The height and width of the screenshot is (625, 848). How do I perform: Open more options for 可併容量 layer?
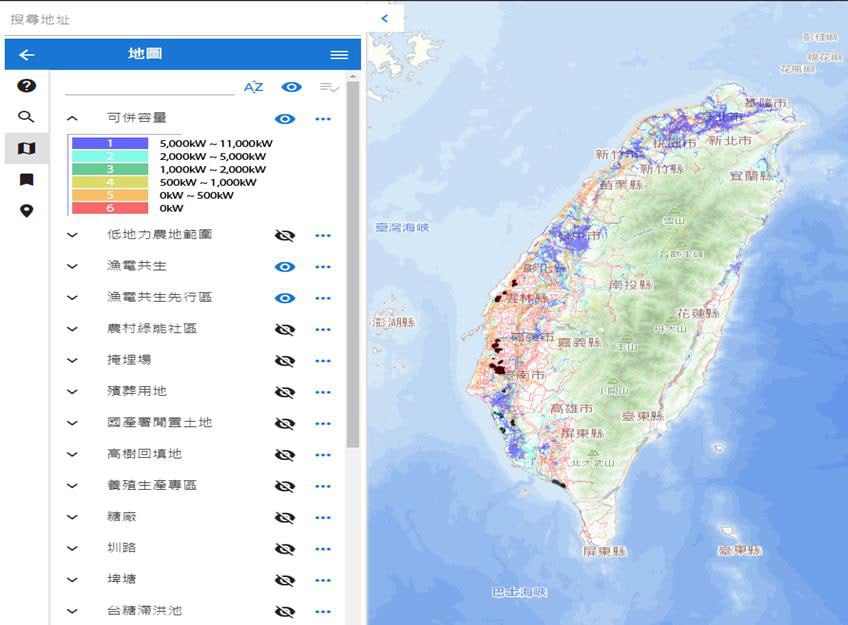click(x=322, y=119)
